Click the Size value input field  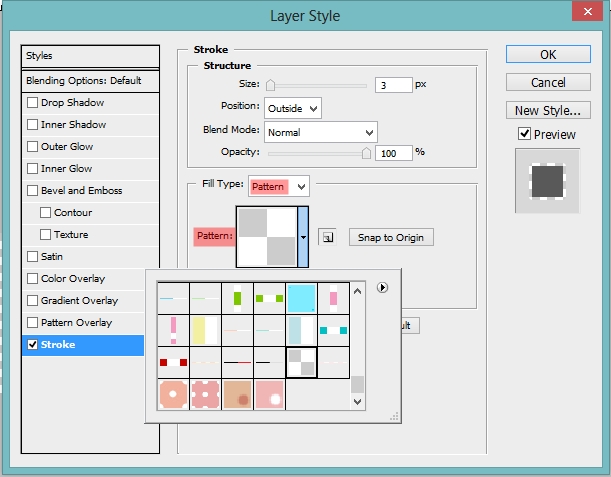tap(394, 85)
